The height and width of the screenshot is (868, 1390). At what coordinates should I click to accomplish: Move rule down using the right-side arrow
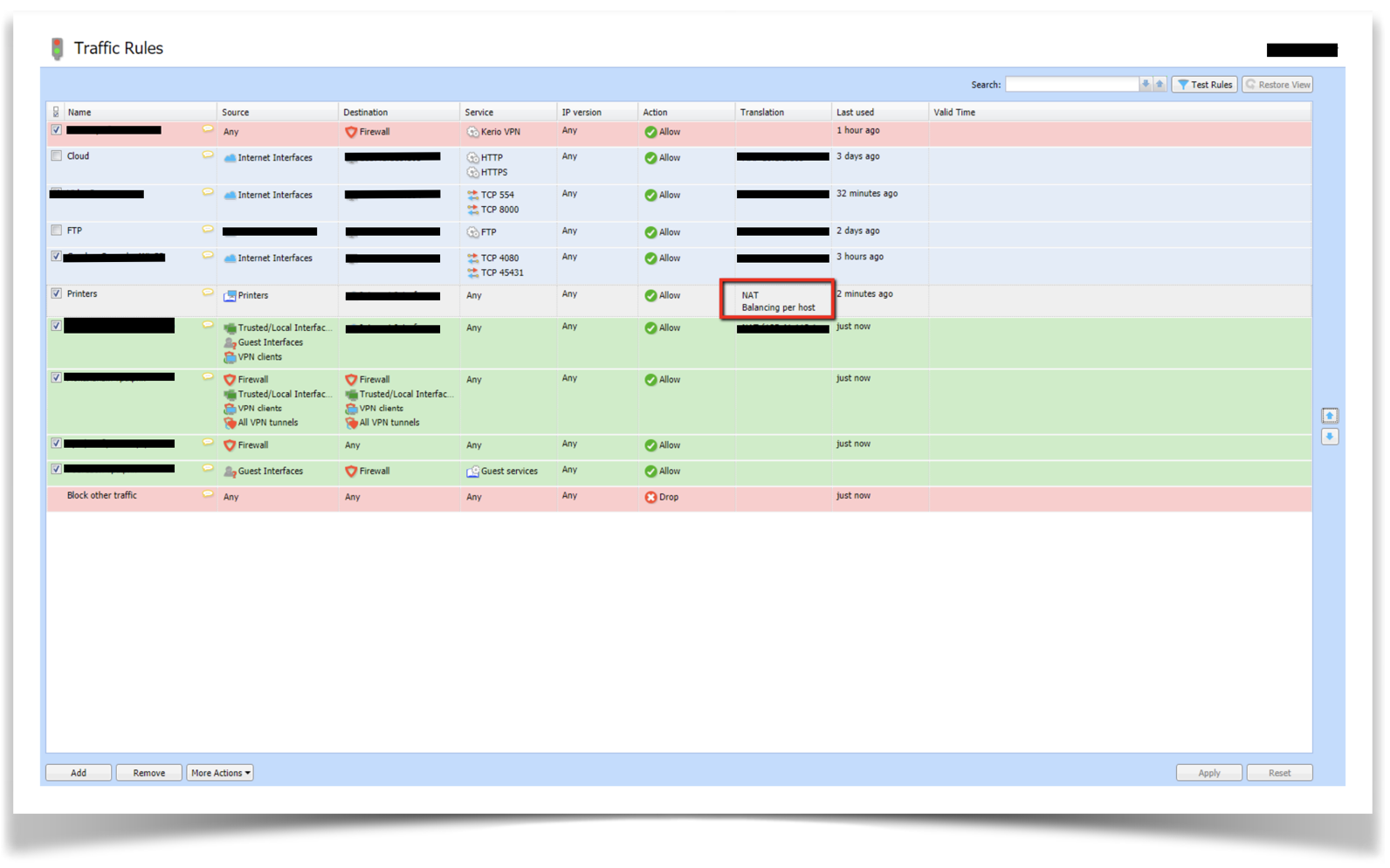tap(1329, 437)
